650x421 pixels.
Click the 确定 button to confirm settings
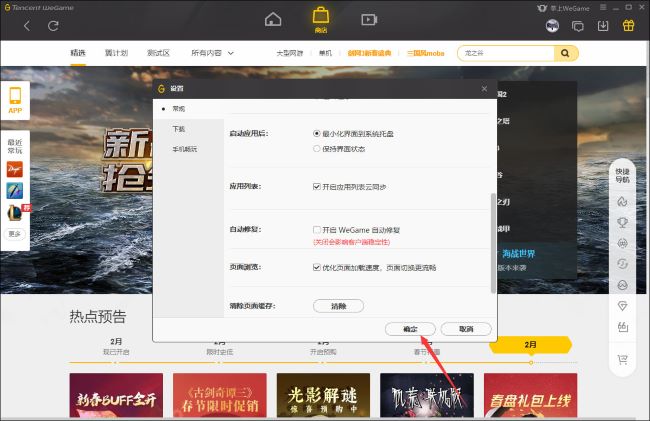click(x=409, y=328)
